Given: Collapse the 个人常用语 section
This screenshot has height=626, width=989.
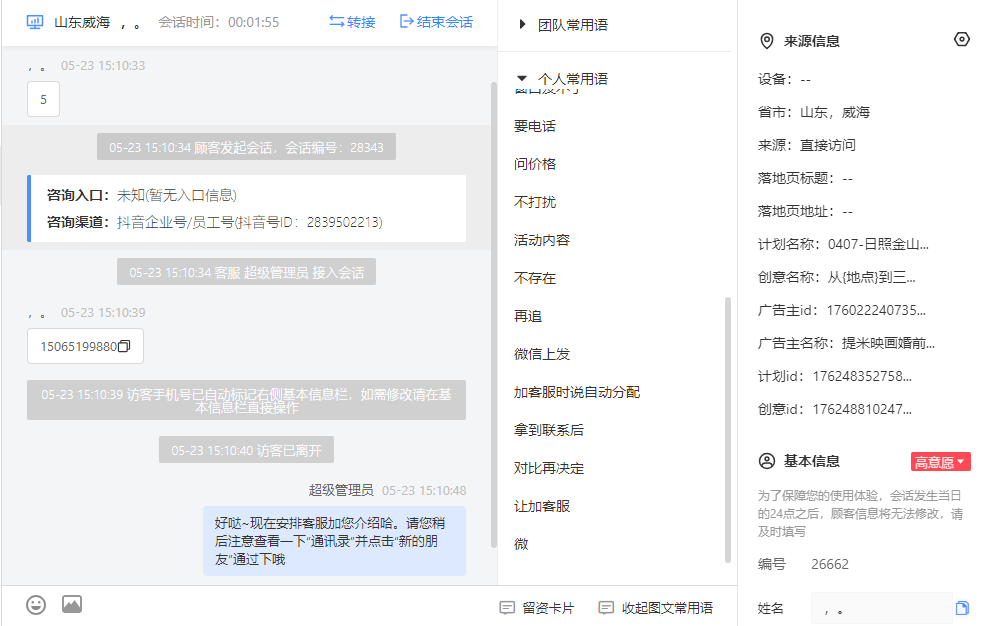Looking at the screenshot, I should [x=563, y=79].
